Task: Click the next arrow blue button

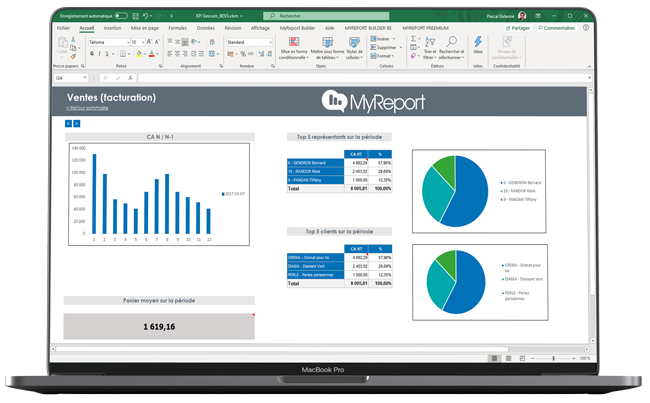Action: point(77,124)
